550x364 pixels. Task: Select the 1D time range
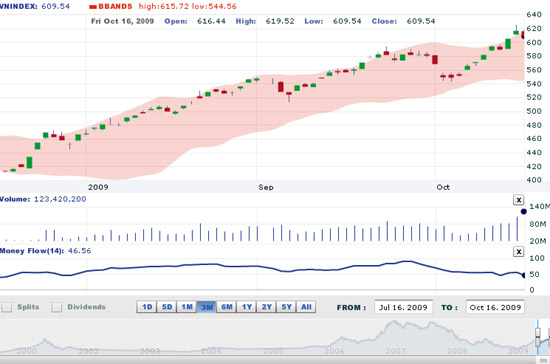[147, 307]
